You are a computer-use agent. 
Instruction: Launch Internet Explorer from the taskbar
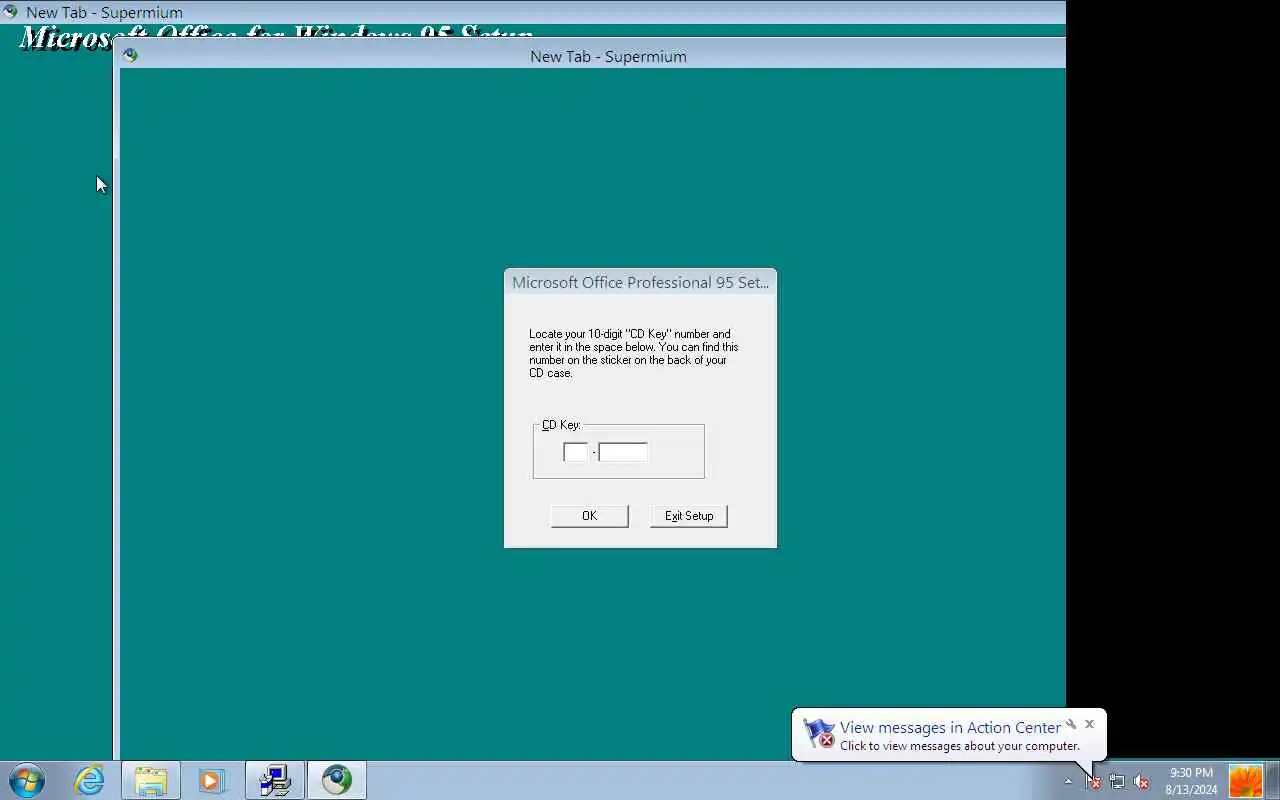point(89,780)
